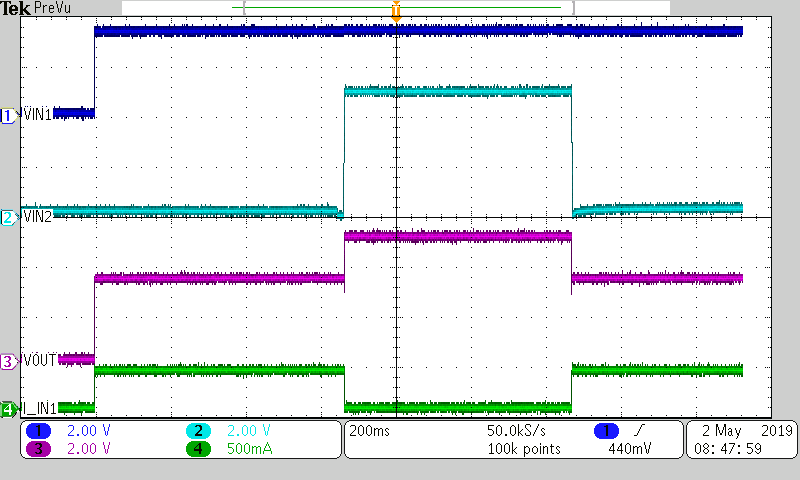Click the blue channel 1 badge in readout
Viewport: 800px width, 480px height.
(41, 430)
